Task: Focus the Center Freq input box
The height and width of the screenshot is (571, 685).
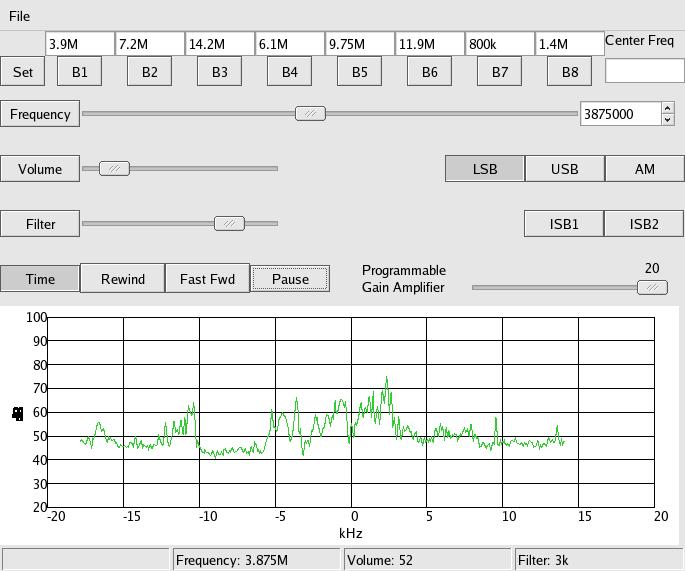Action: coord(644,71)
